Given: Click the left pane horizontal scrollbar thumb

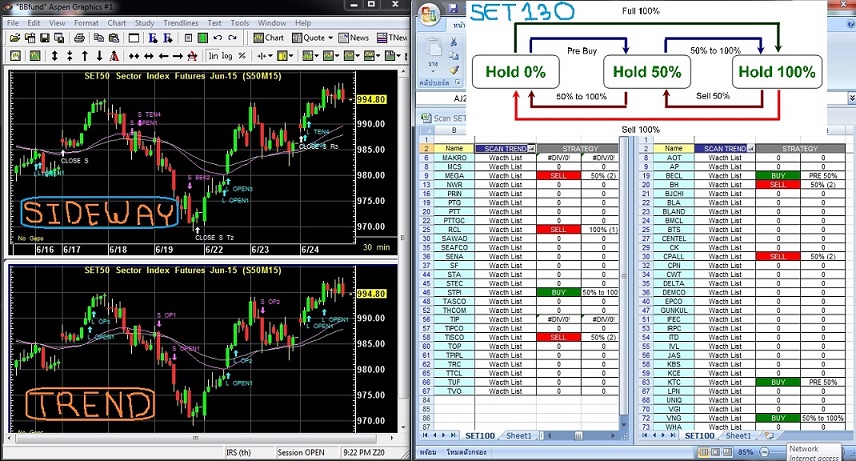Looking at the screenshot, I should [579, 436].
